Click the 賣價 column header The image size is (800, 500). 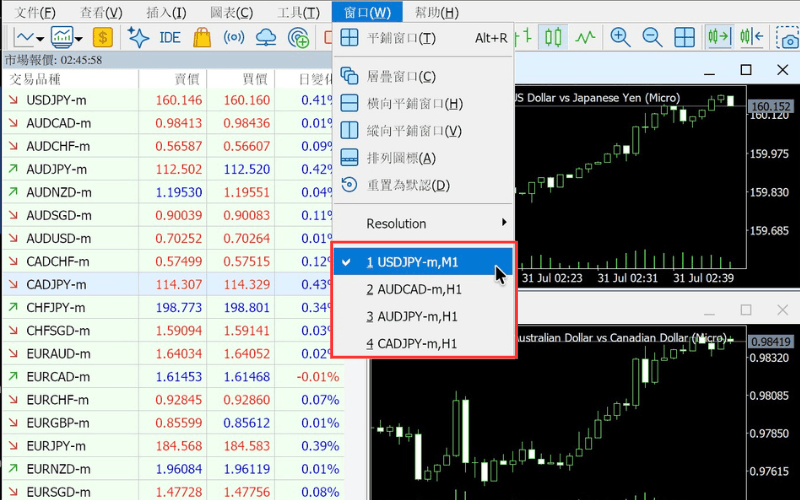click(172, 79)
